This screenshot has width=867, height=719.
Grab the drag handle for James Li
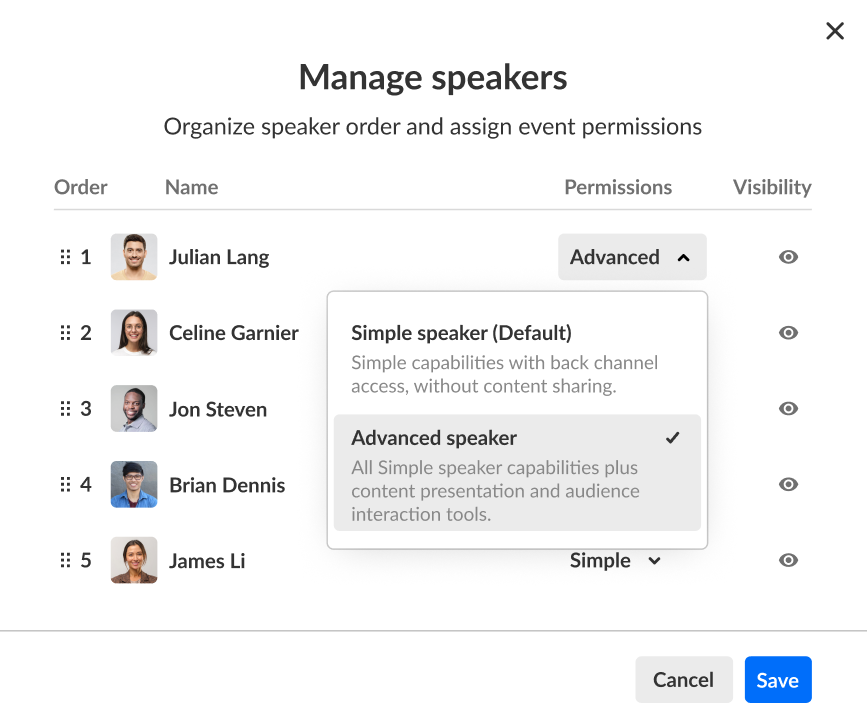coord(65,560)
